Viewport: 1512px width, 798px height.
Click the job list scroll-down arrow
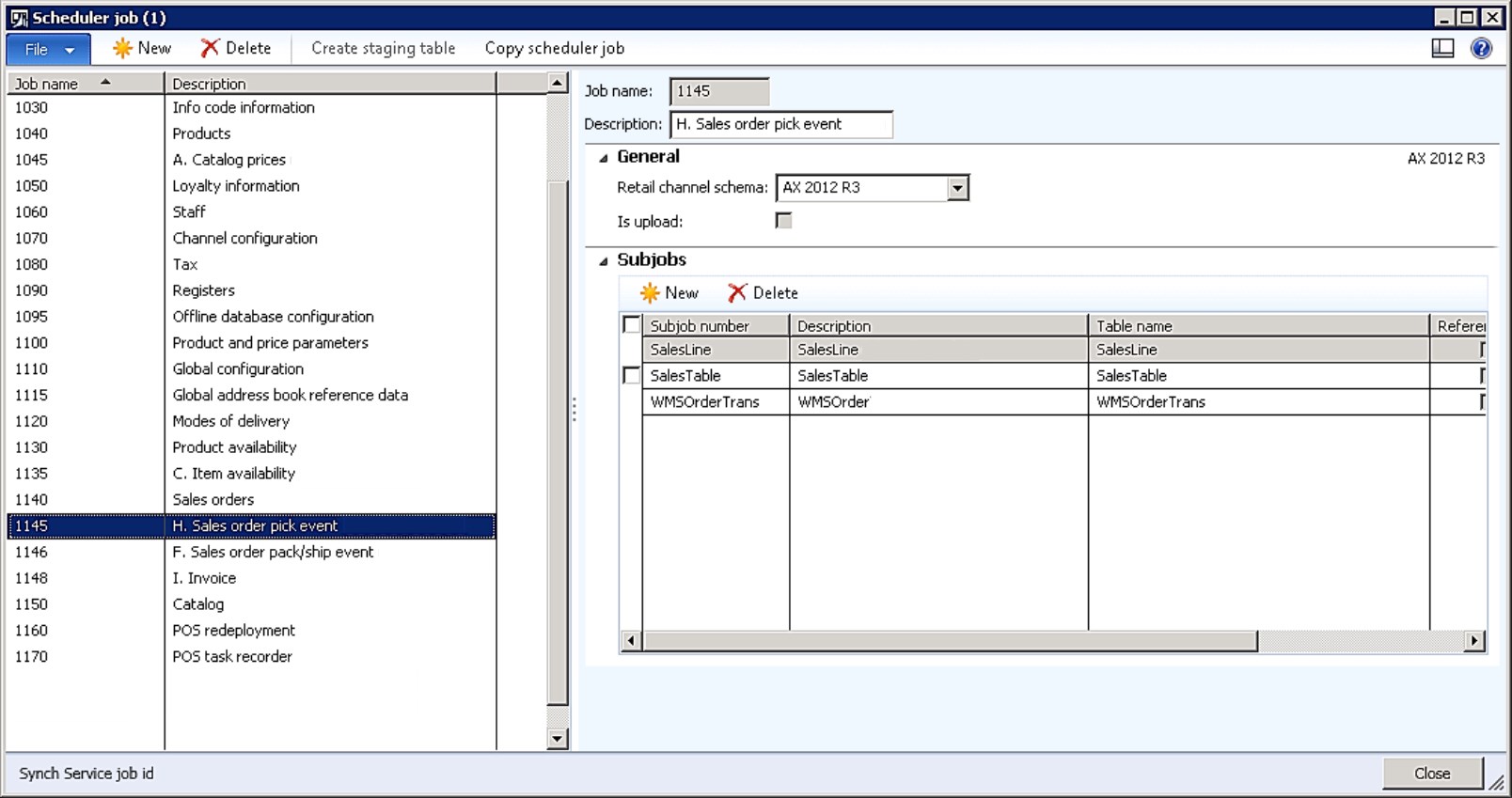(x=558, y=739)
